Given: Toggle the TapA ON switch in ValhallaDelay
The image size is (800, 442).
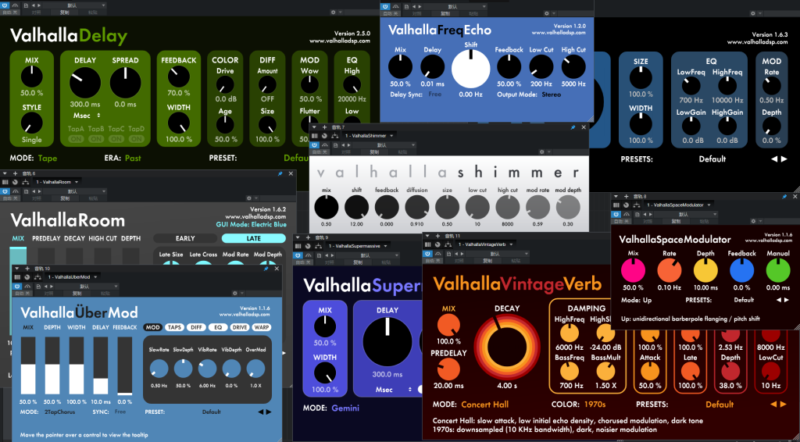Looking at the screenshot, I should click(74, 139).
